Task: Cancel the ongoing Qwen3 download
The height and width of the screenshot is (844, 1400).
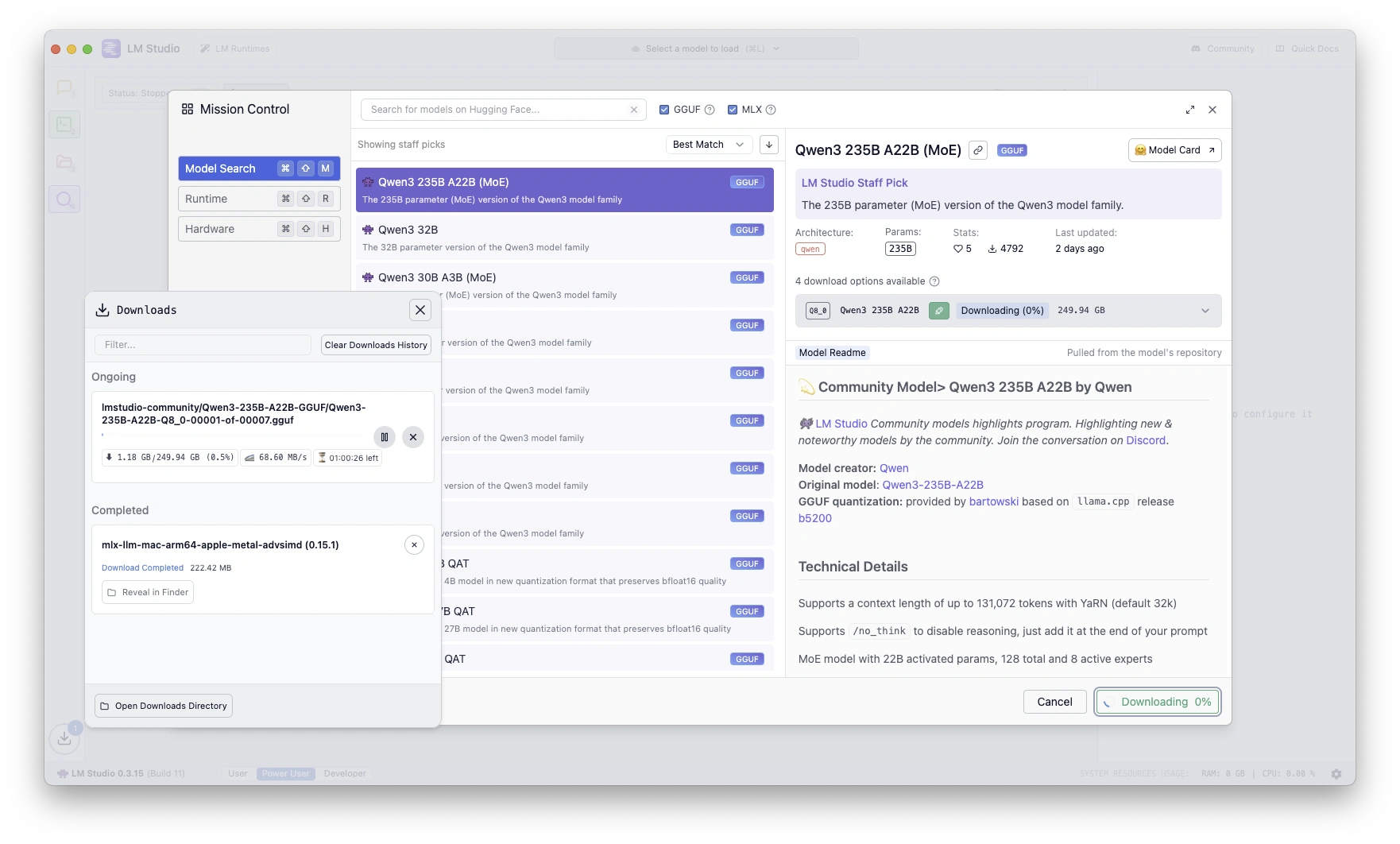Action: (413, 437)
